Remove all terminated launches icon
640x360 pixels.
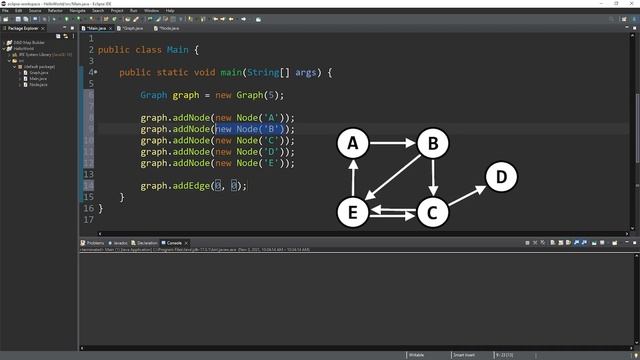542,243
